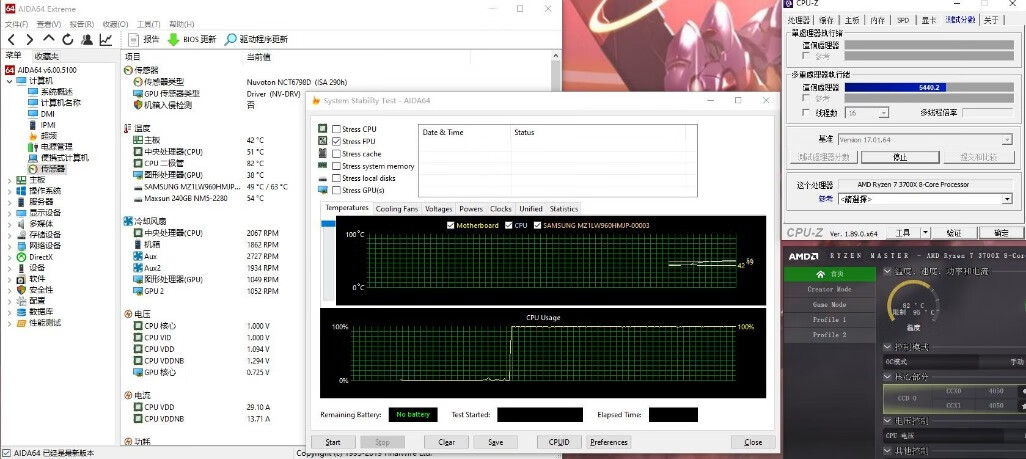Click Start button in Stability Test
Image resolution: width=1026 pixels, height=459 pixels.
click(333, 442)
